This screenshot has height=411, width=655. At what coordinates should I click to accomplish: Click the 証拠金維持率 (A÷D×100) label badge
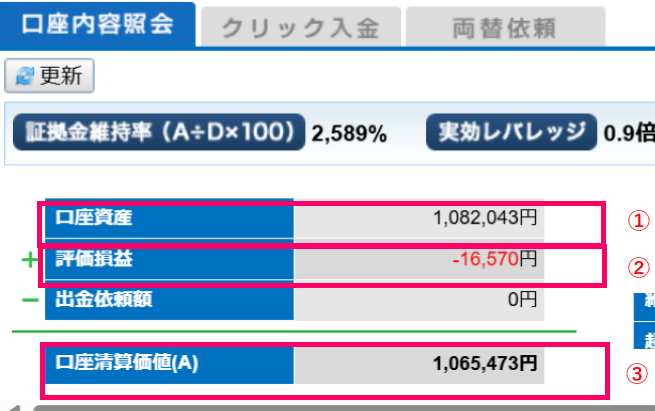(158, 132)
